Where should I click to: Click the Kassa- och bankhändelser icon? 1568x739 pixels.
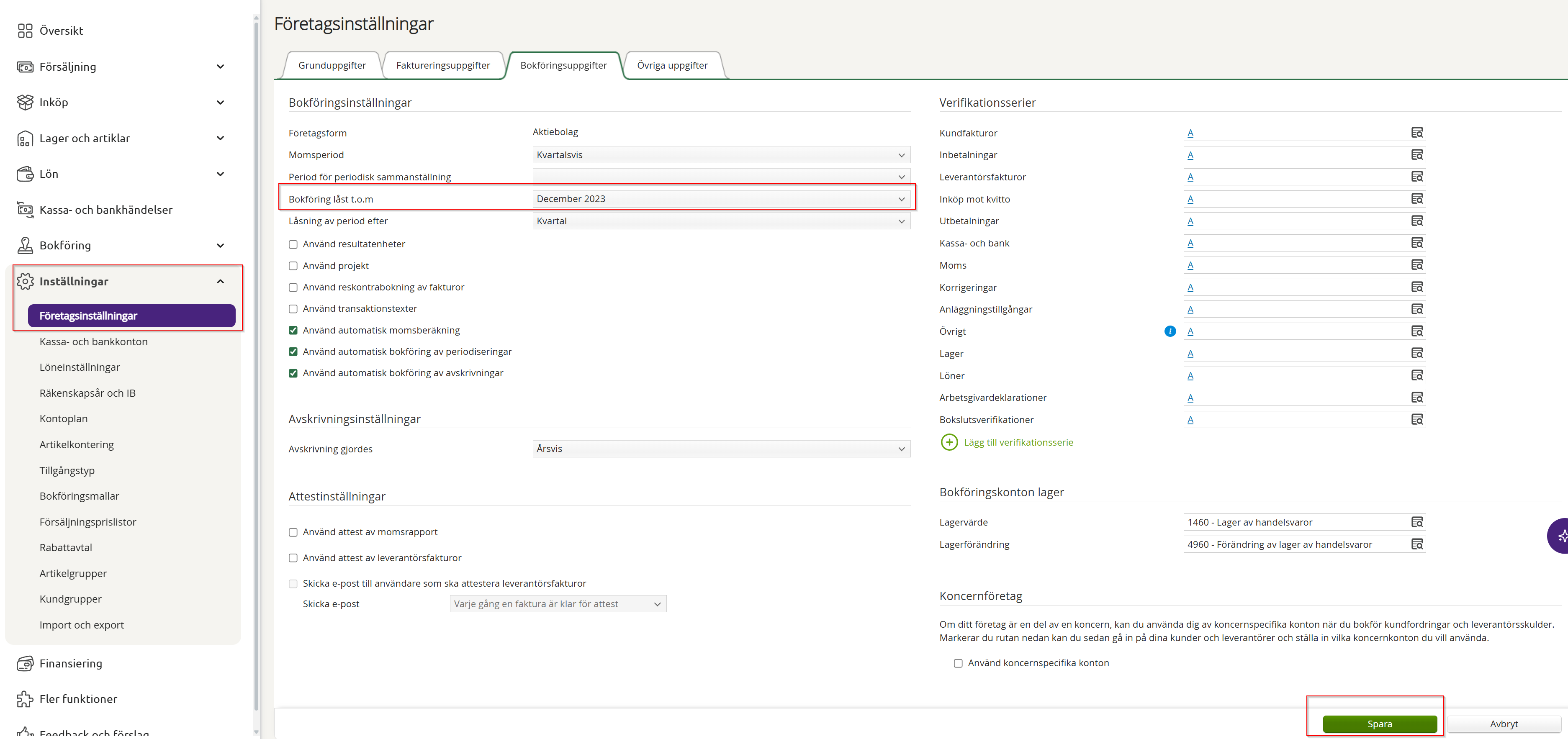pyautogui.click(x=25, y=209)
